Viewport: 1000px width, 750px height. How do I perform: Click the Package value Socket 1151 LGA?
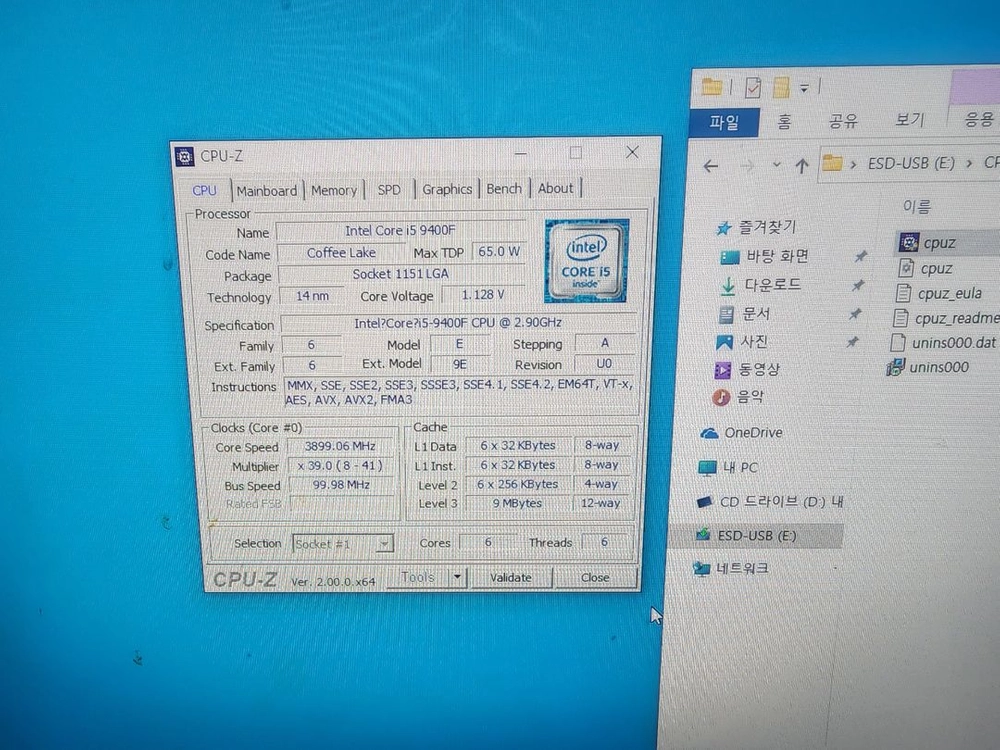click(401, 274)
